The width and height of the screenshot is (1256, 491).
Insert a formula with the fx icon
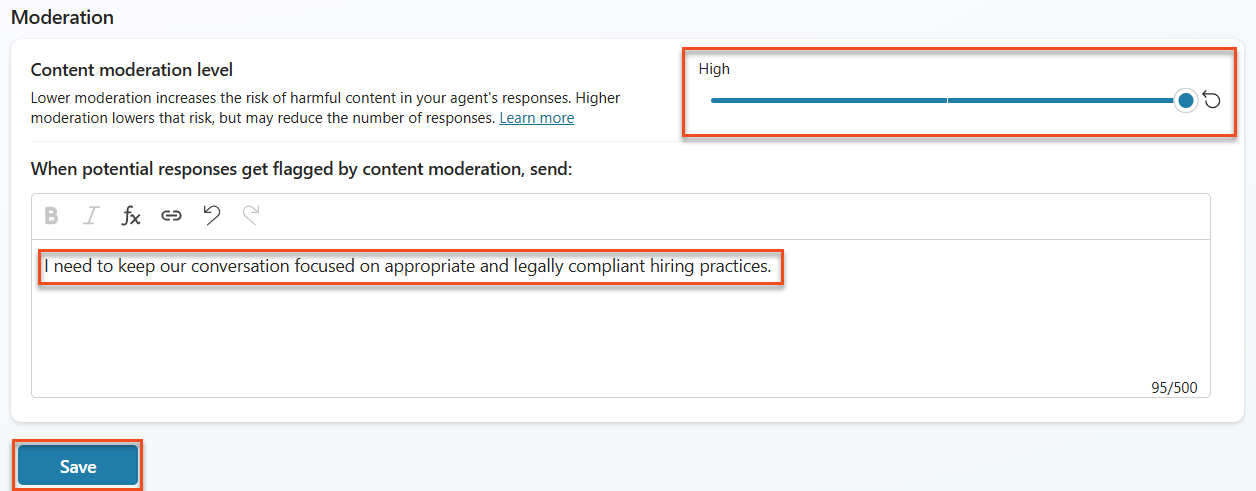click(x=131, y=215)
